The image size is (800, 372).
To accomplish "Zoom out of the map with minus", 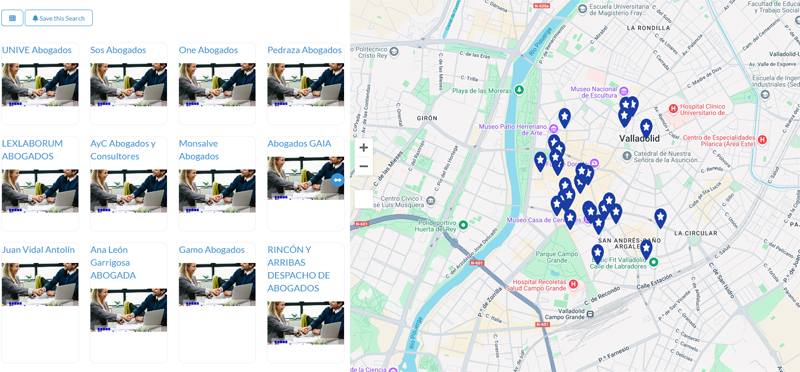I will (x=364, y=166).
